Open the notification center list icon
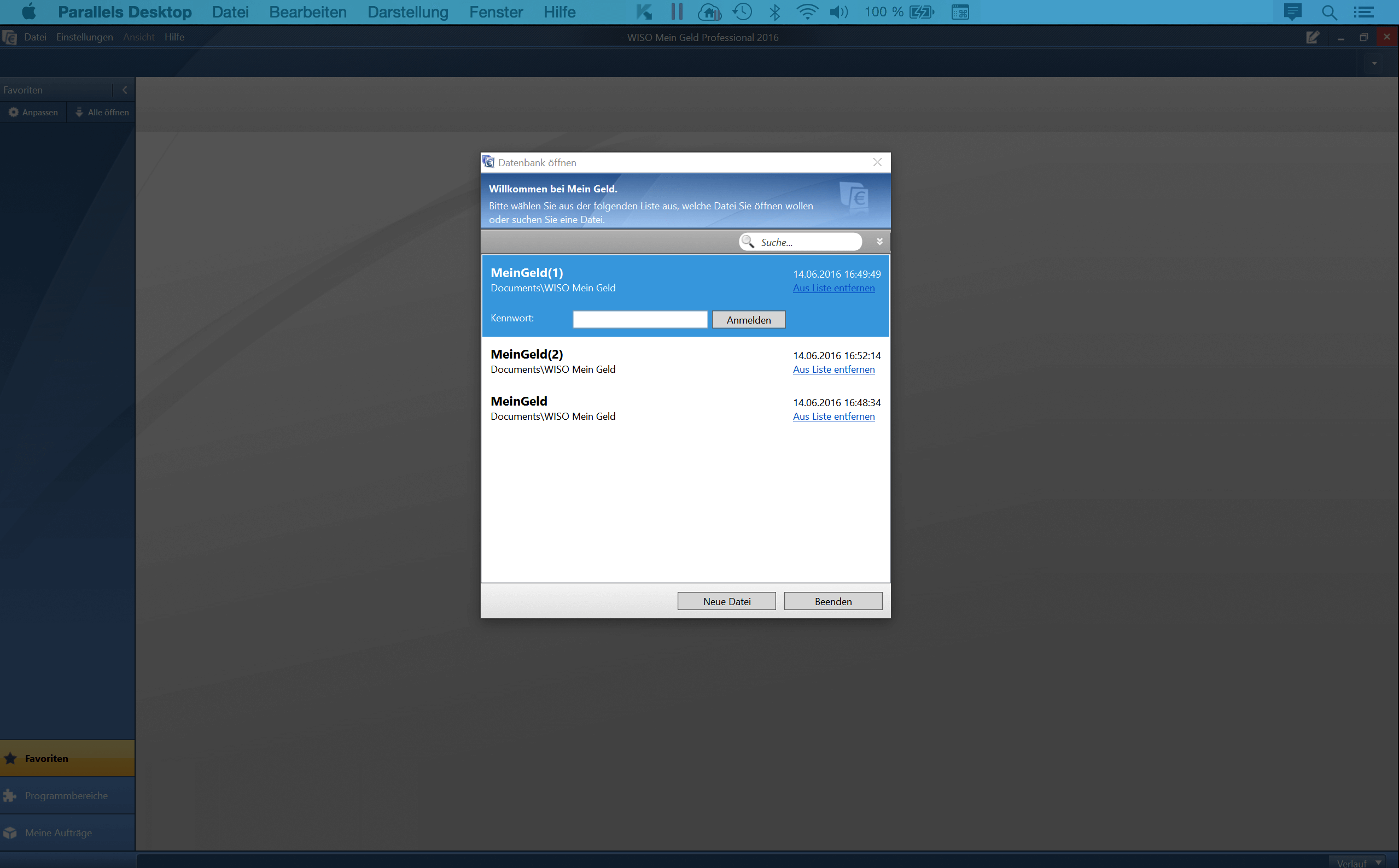1399x868 pixels. [1363, 12]
